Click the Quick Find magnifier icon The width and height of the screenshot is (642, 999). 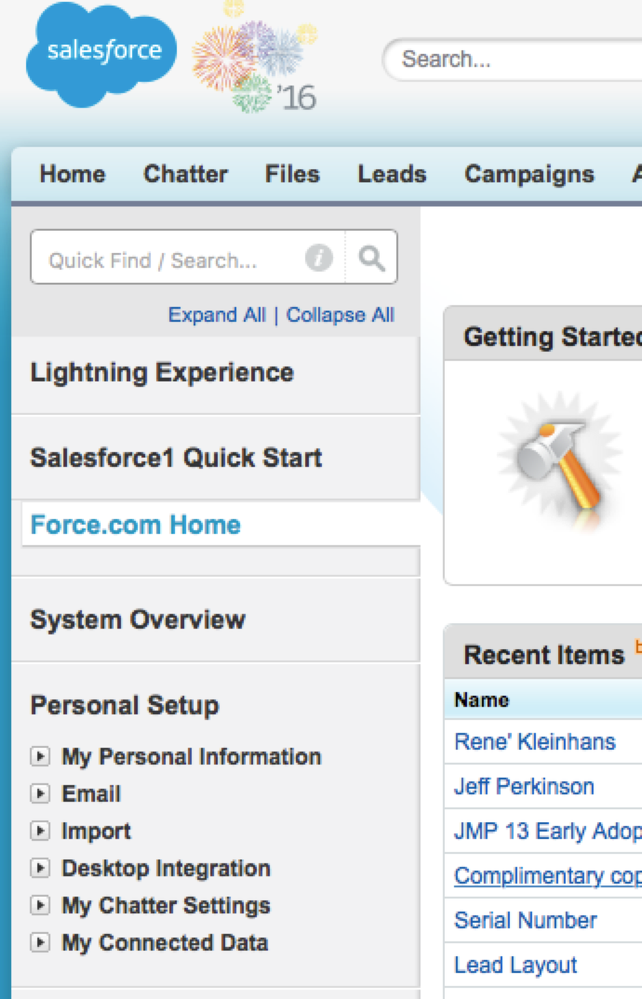pyautogui.click(x=371, y=258)
